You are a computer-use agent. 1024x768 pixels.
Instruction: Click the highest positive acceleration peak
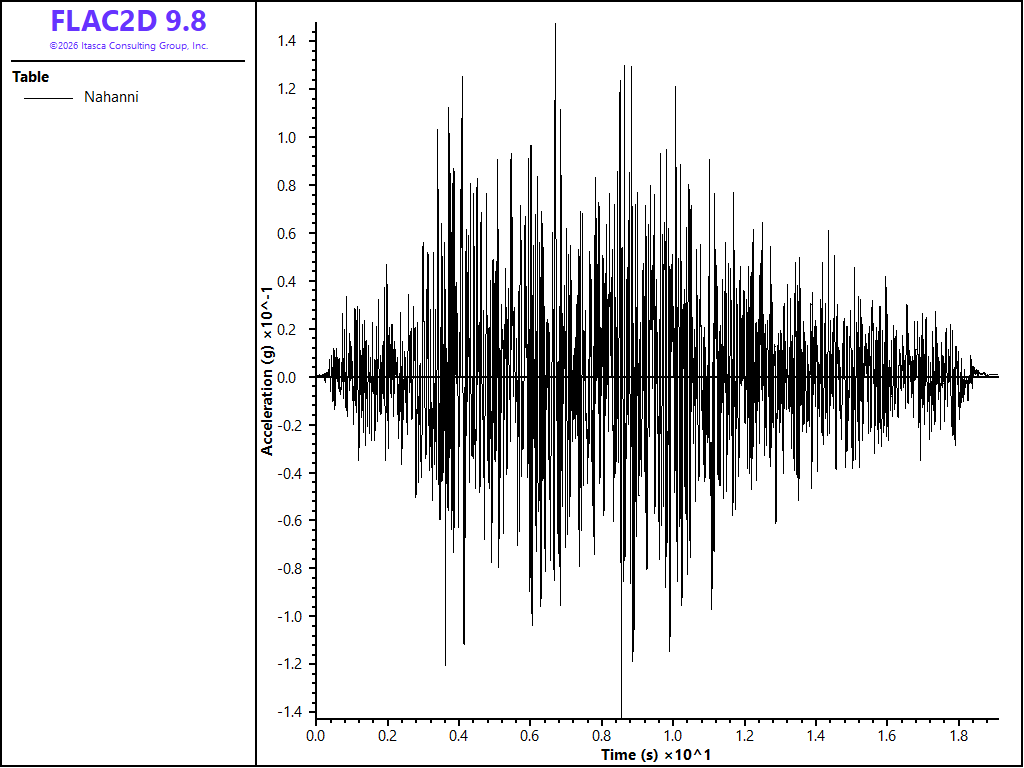[x=556, y=25]
